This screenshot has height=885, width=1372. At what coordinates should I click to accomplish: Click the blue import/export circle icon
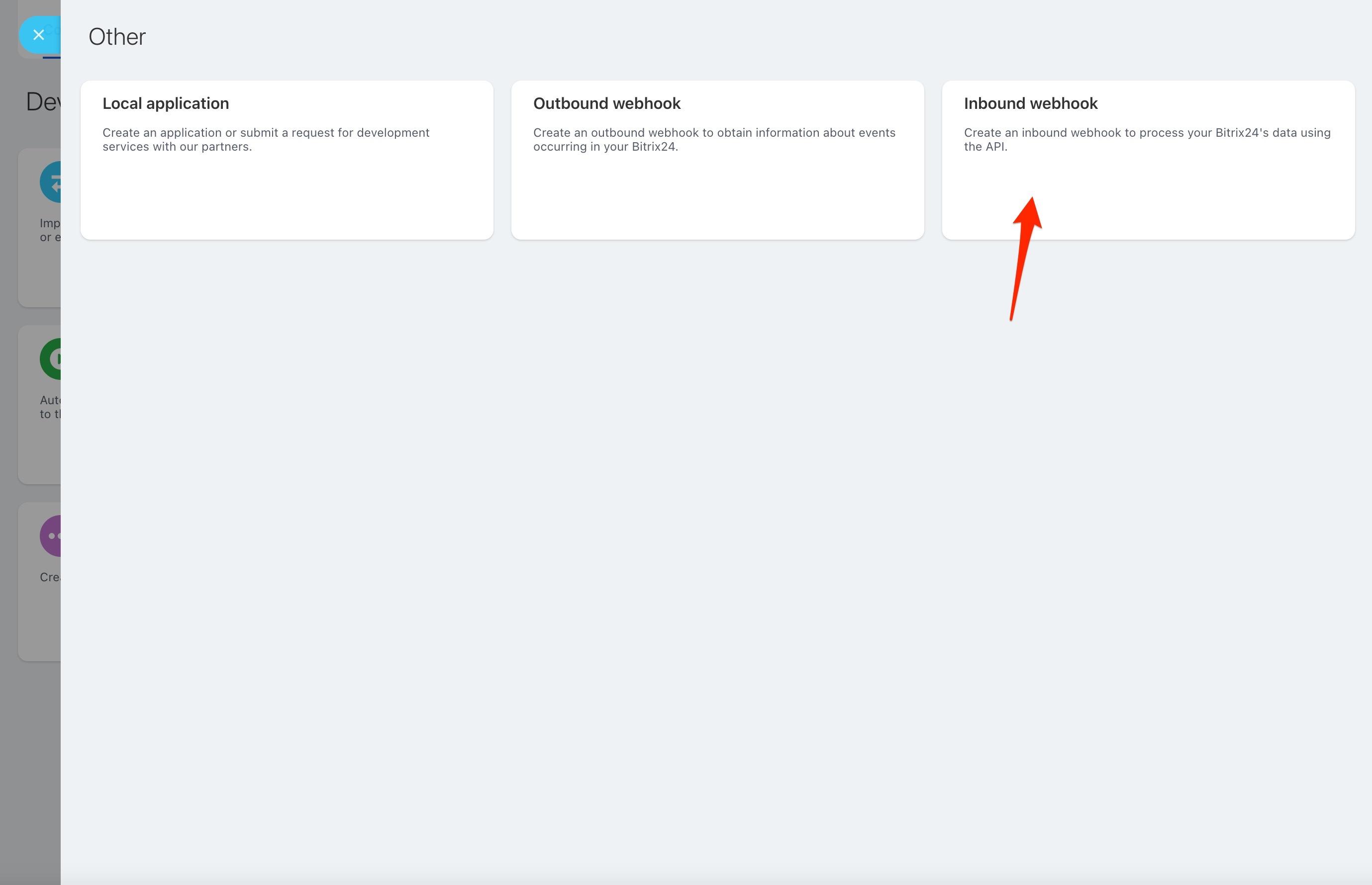pyautogui.click(x=51, y=182)
